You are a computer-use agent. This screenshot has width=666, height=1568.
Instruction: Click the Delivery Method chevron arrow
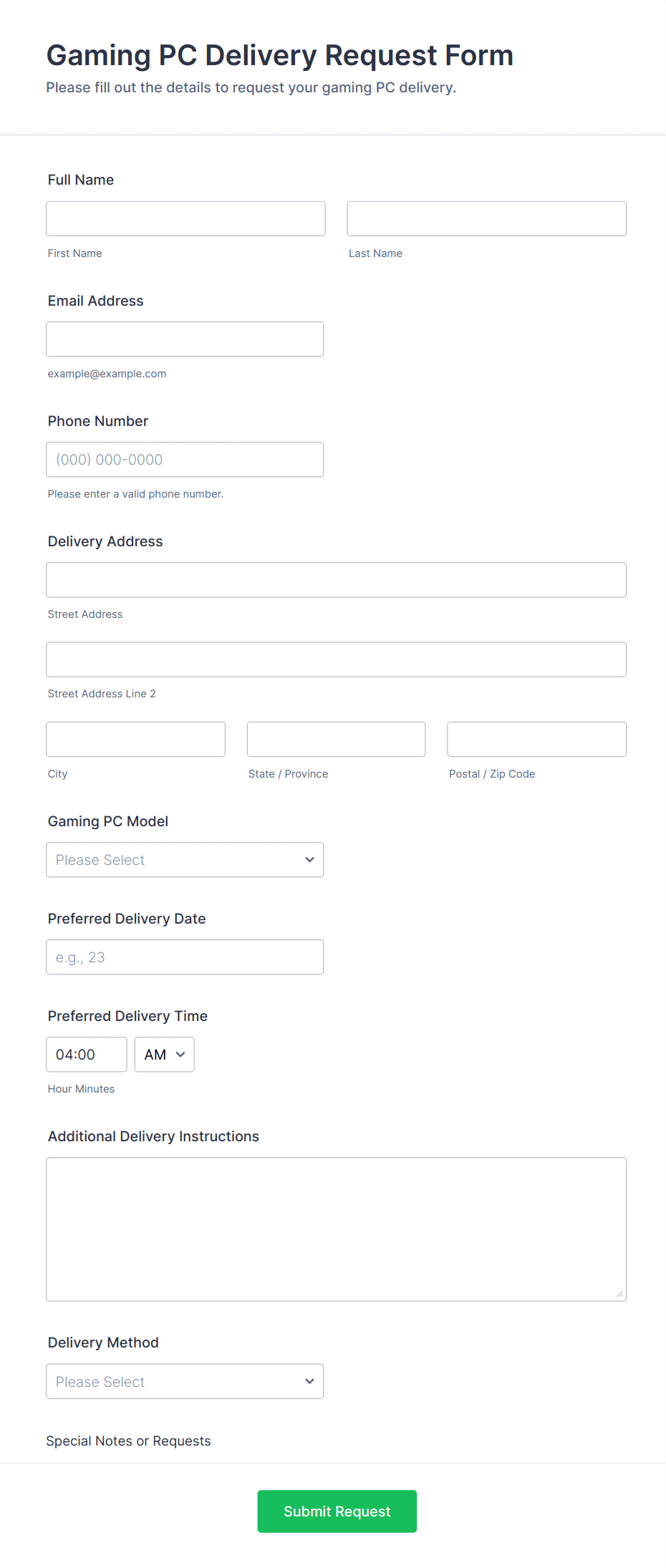[x=309, y=1381]
